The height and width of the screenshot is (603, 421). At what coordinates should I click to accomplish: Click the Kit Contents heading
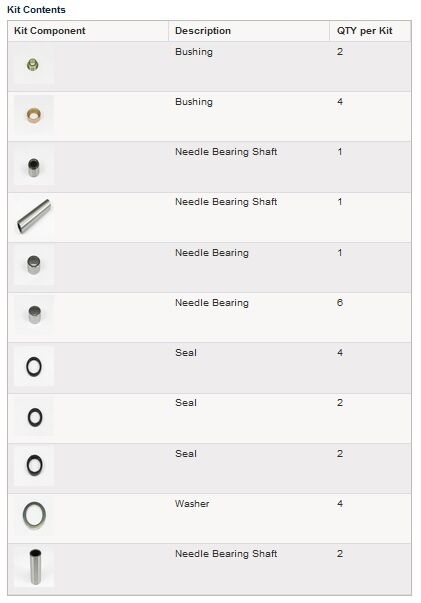[36, 10]
